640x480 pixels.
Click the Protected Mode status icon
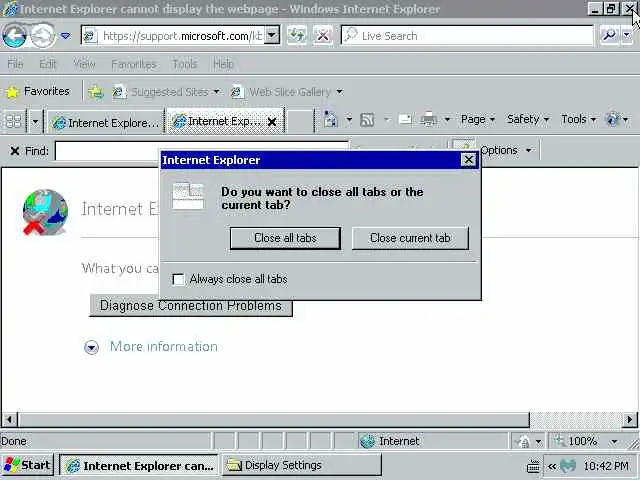pyautogui.click(x=523, y=441)
